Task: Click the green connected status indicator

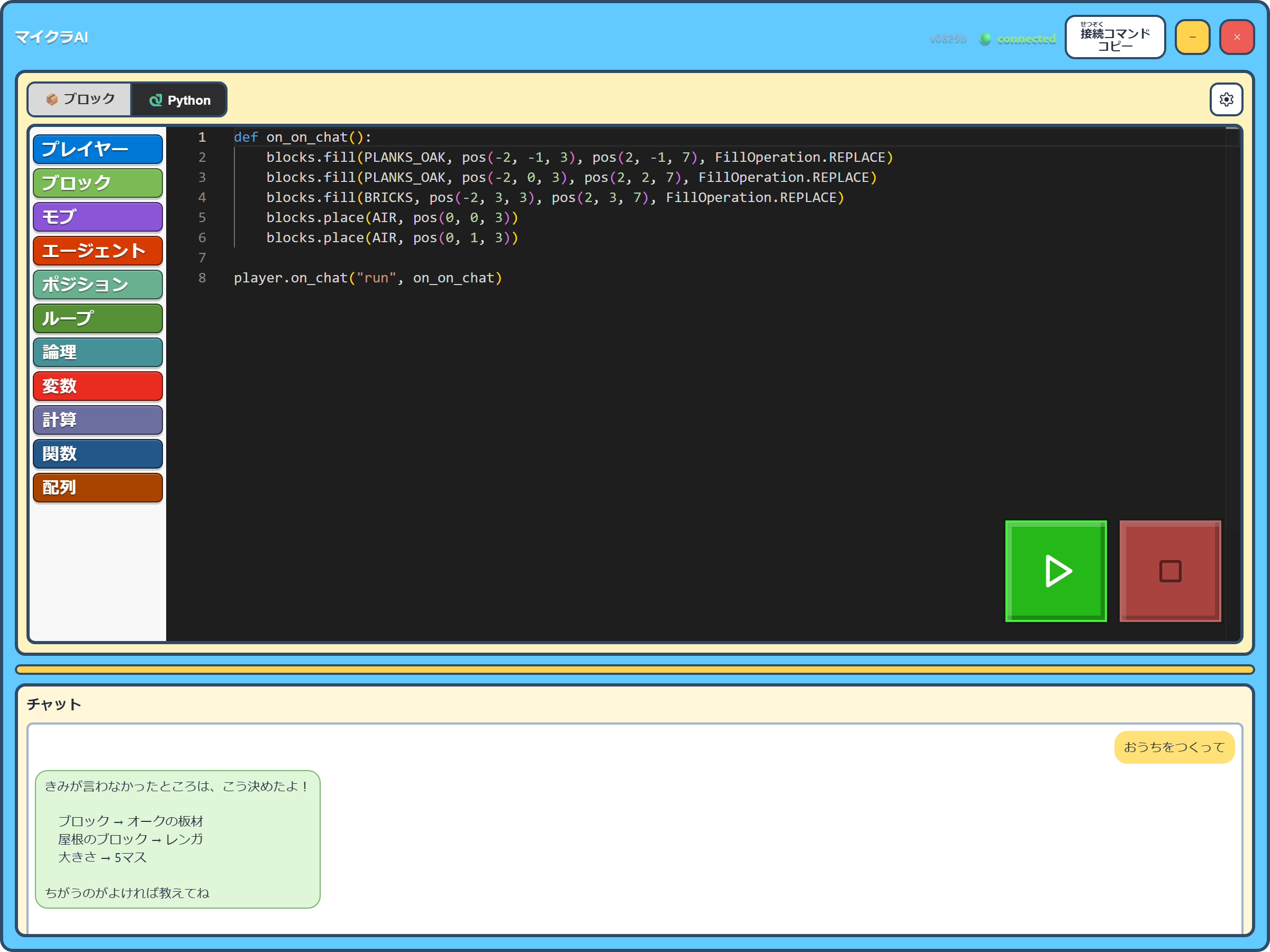Action: point(1018,39)
